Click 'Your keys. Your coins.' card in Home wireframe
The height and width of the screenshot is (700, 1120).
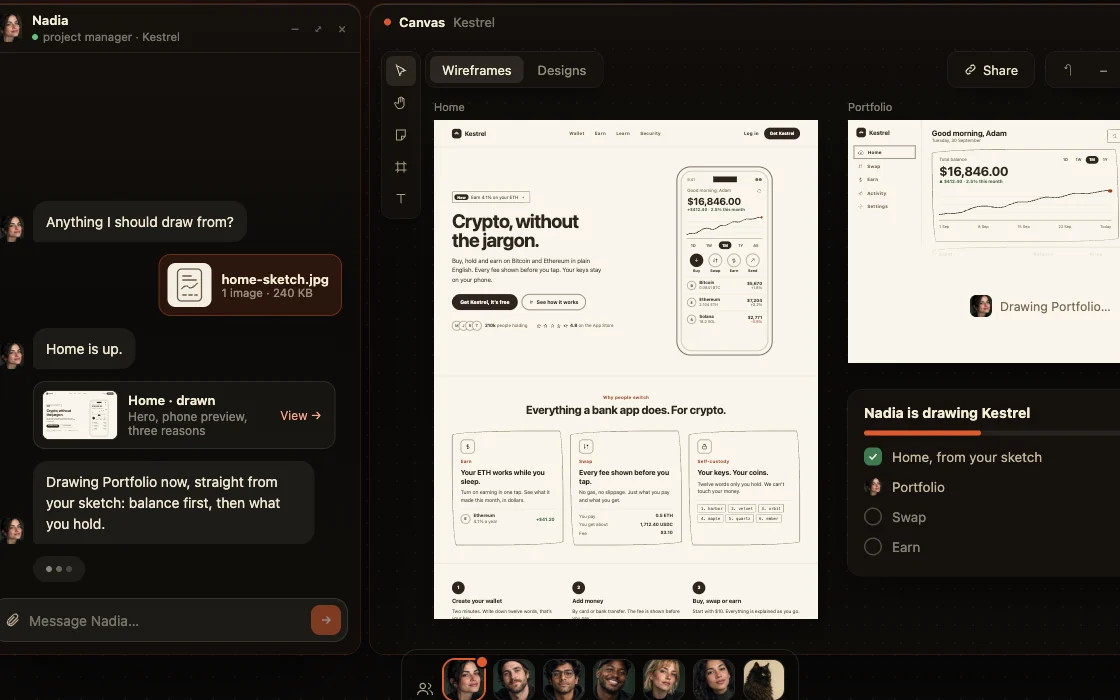(x=744, y=488)
